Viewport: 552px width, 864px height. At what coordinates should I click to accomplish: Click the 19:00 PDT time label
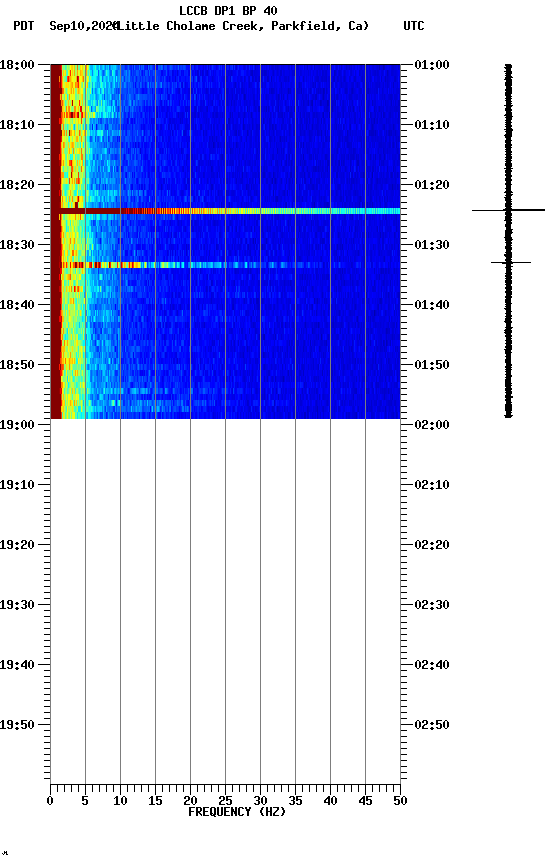tap(17, 425)
